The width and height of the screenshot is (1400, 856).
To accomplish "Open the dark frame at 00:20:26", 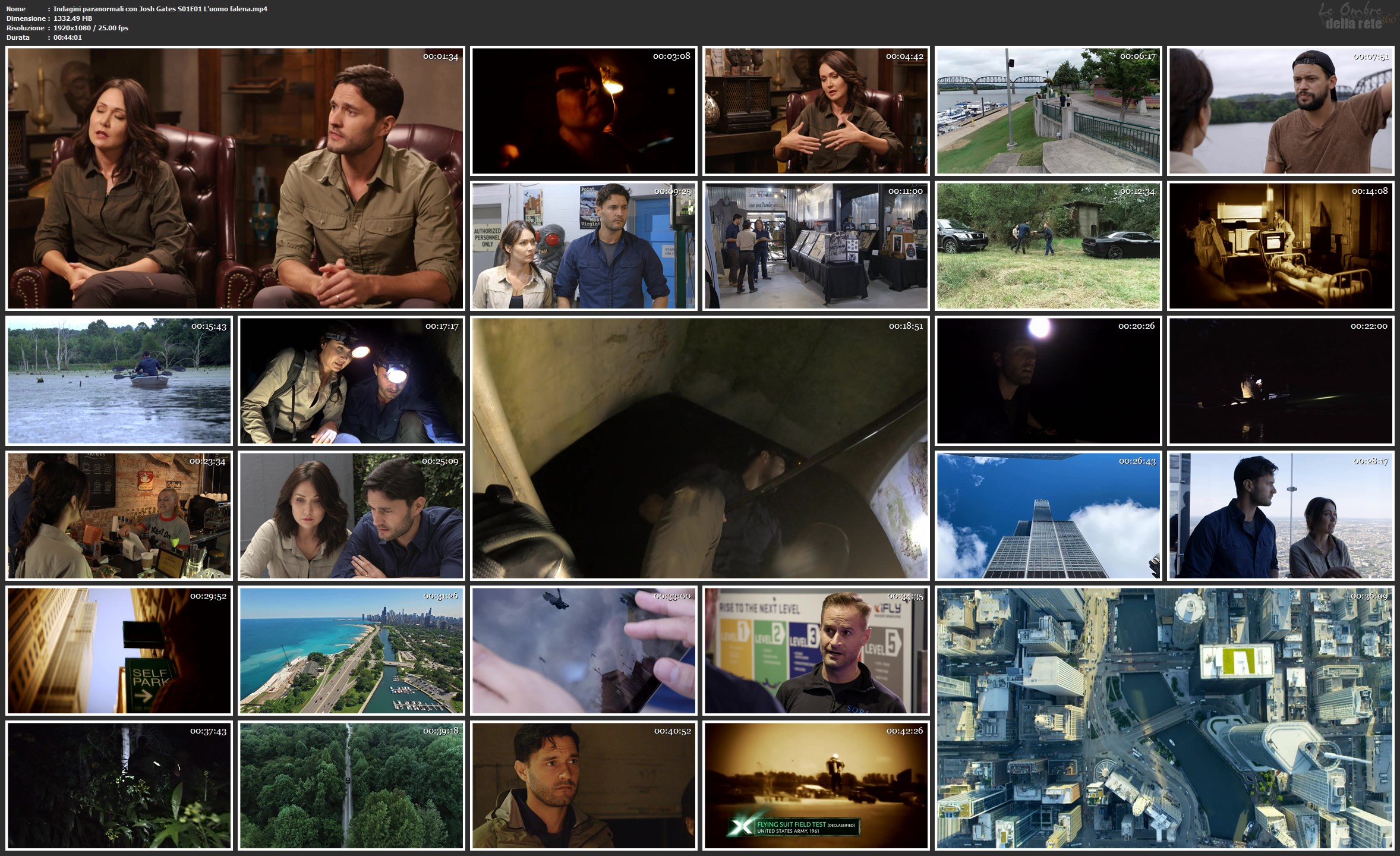I will click(1048, 381).
